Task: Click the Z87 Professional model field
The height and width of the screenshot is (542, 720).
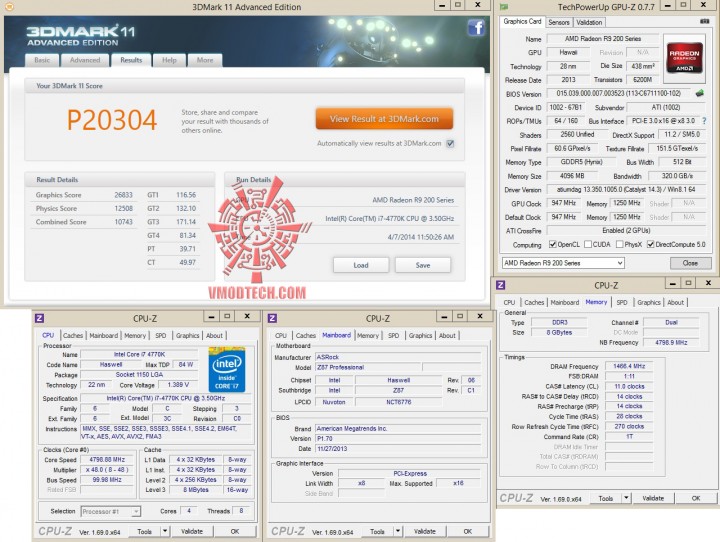Action: (x=368, y=367)
